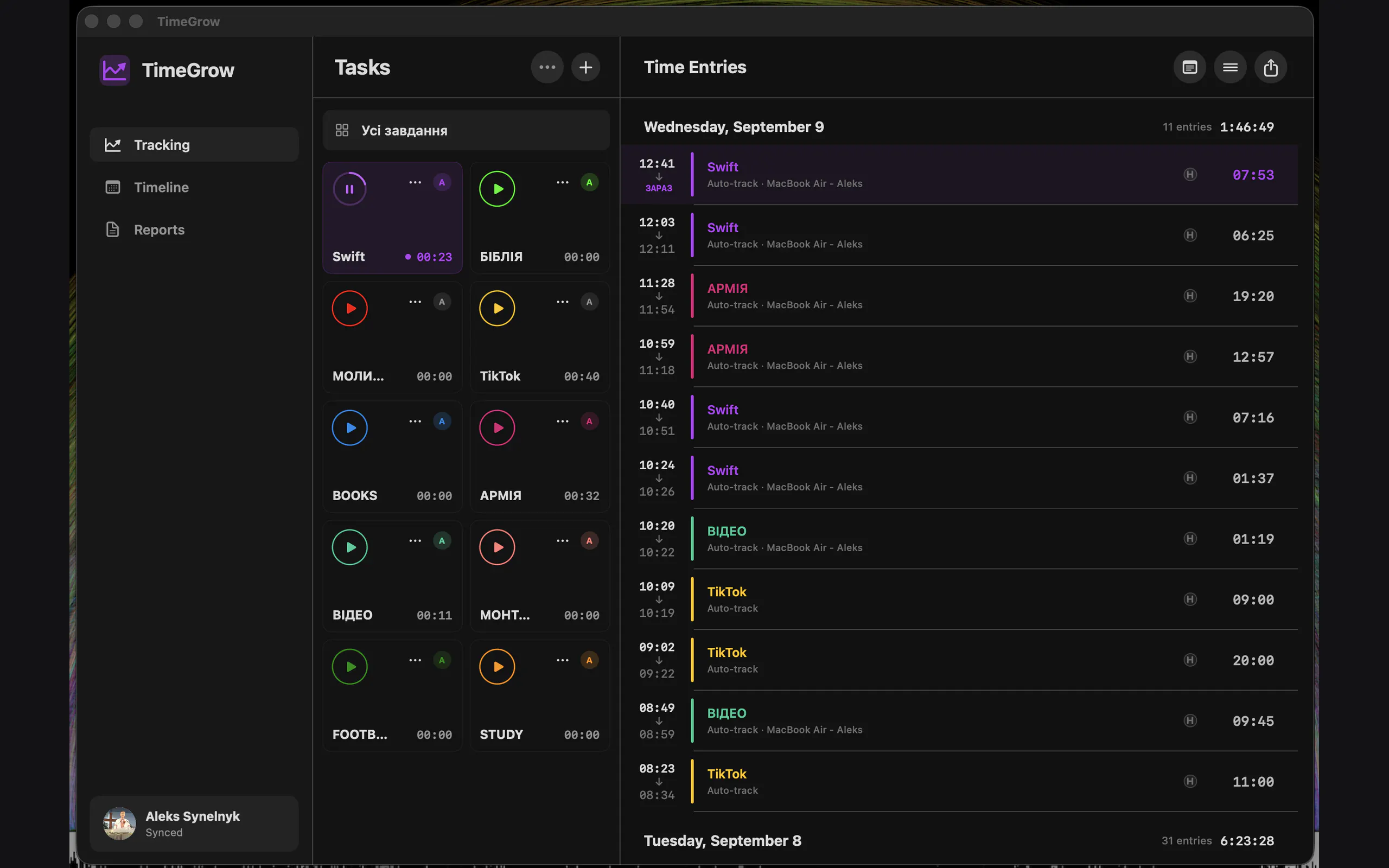
Task: Start the ВІДЕО task timer
Action: coord(349,547)
